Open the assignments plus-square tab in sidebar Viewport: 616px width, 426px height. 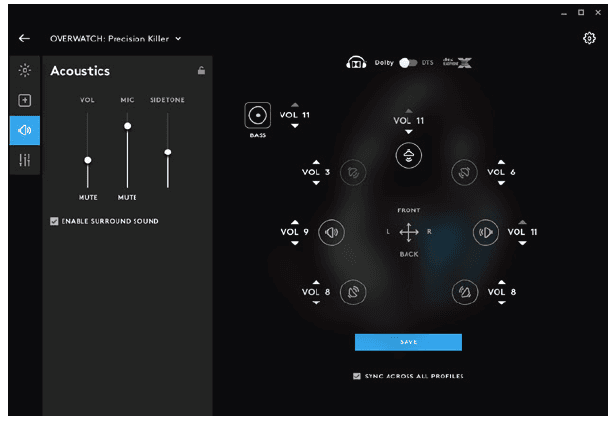click(x=25, y=100)
